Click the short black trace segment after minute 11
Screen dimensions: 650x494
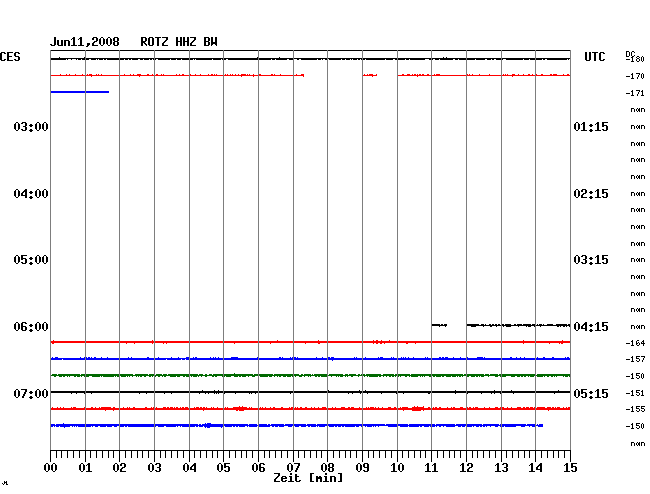click(x=439, y=325)
